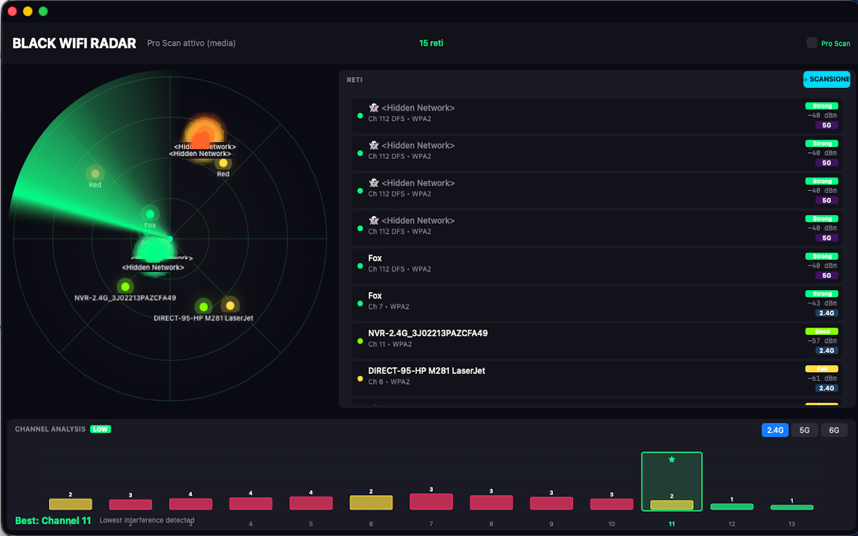Image resolution: width=858 pixels, height=536 pixels.
Task: Click the NVR-2.4G_3J02213PAZCFA49 dot on radar
Action: pos(125,286)
